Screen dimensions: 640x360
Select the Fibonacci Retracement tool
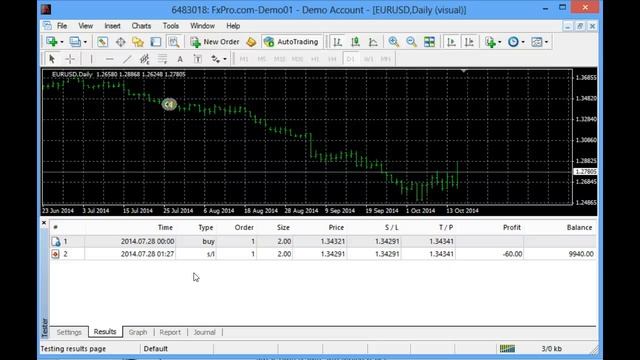pyautogui.click(x=162, y=59)
